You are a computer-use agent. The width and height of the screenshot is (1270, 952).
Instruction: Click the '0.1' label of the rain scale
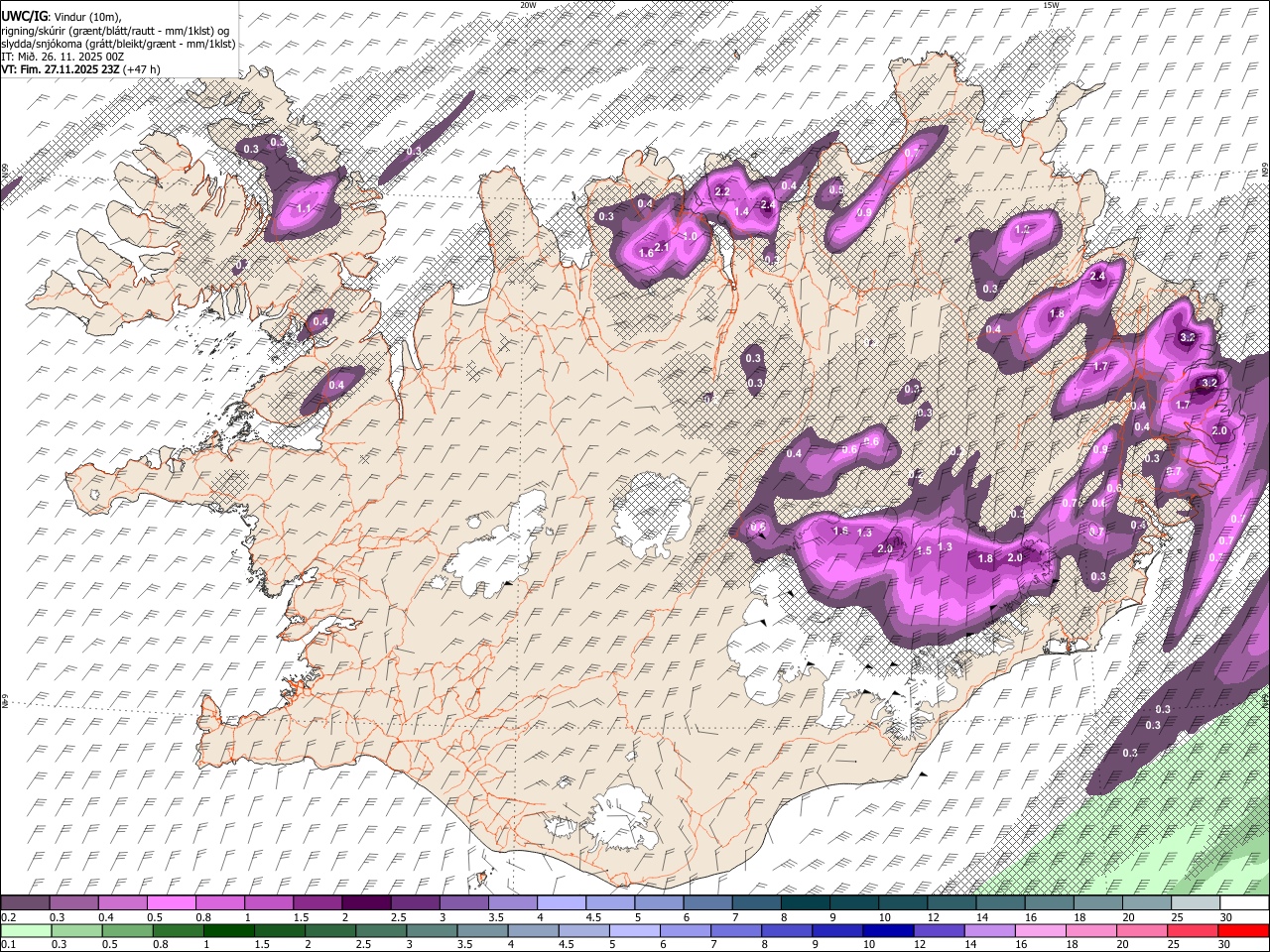(8, 944)
